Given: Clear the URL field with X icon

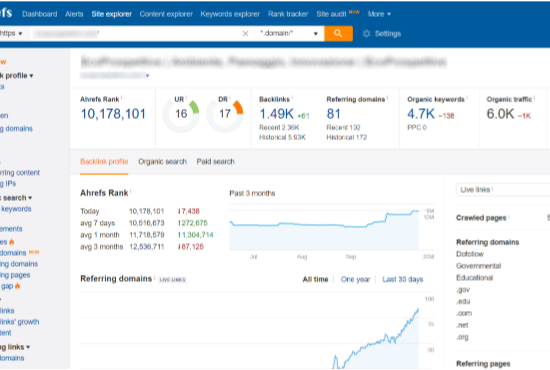Looking at the screenshot, I should coord(246,33).
